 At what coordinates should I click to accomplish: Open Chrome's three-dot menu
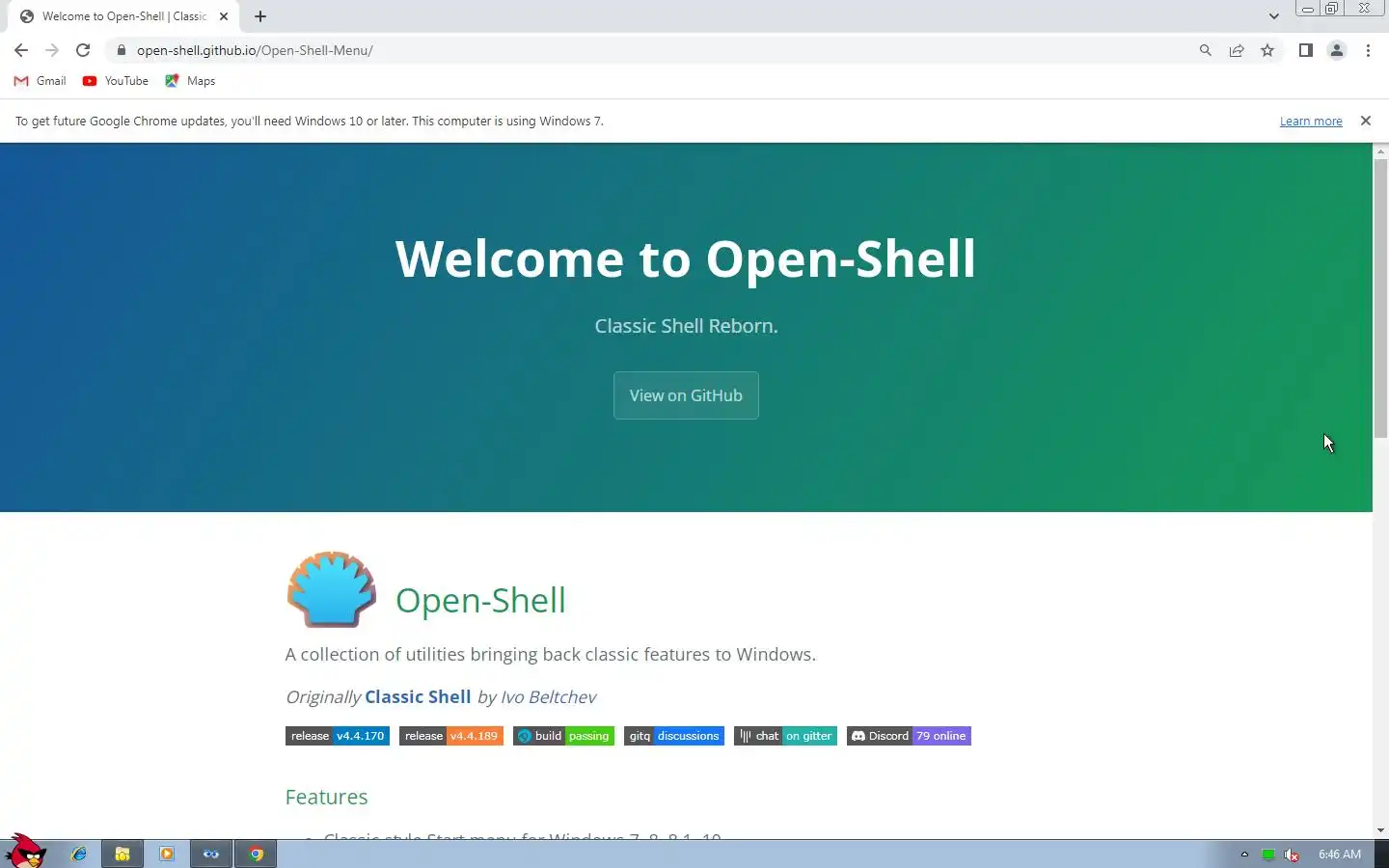pos(1368,50)
